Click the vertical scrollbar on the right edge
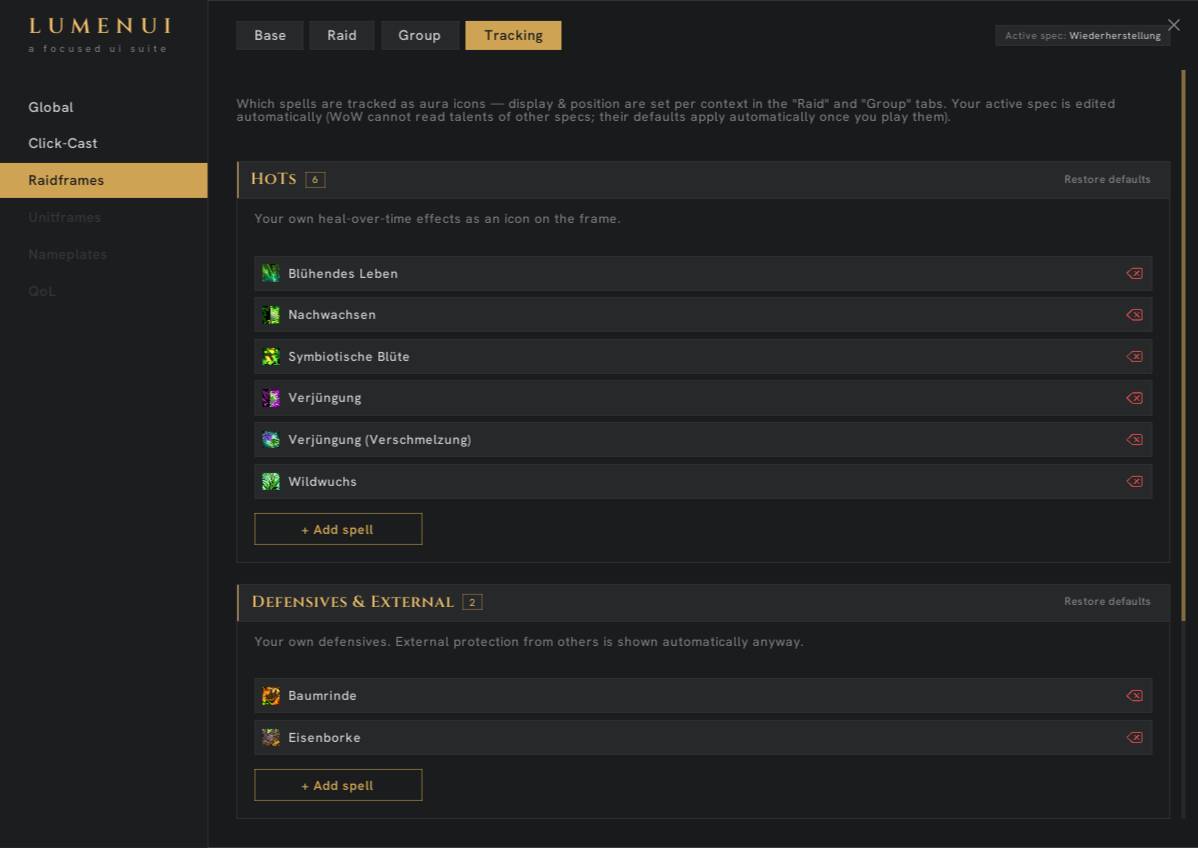The image size is (1198, 848). pos(1183,345)
